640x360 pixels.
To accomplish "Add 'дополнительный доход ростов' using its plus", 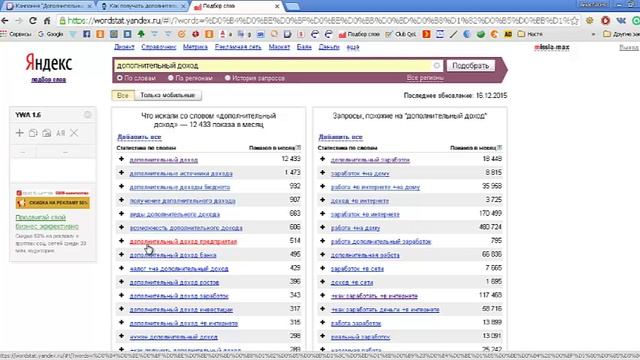I will click(x=121, y=282).
